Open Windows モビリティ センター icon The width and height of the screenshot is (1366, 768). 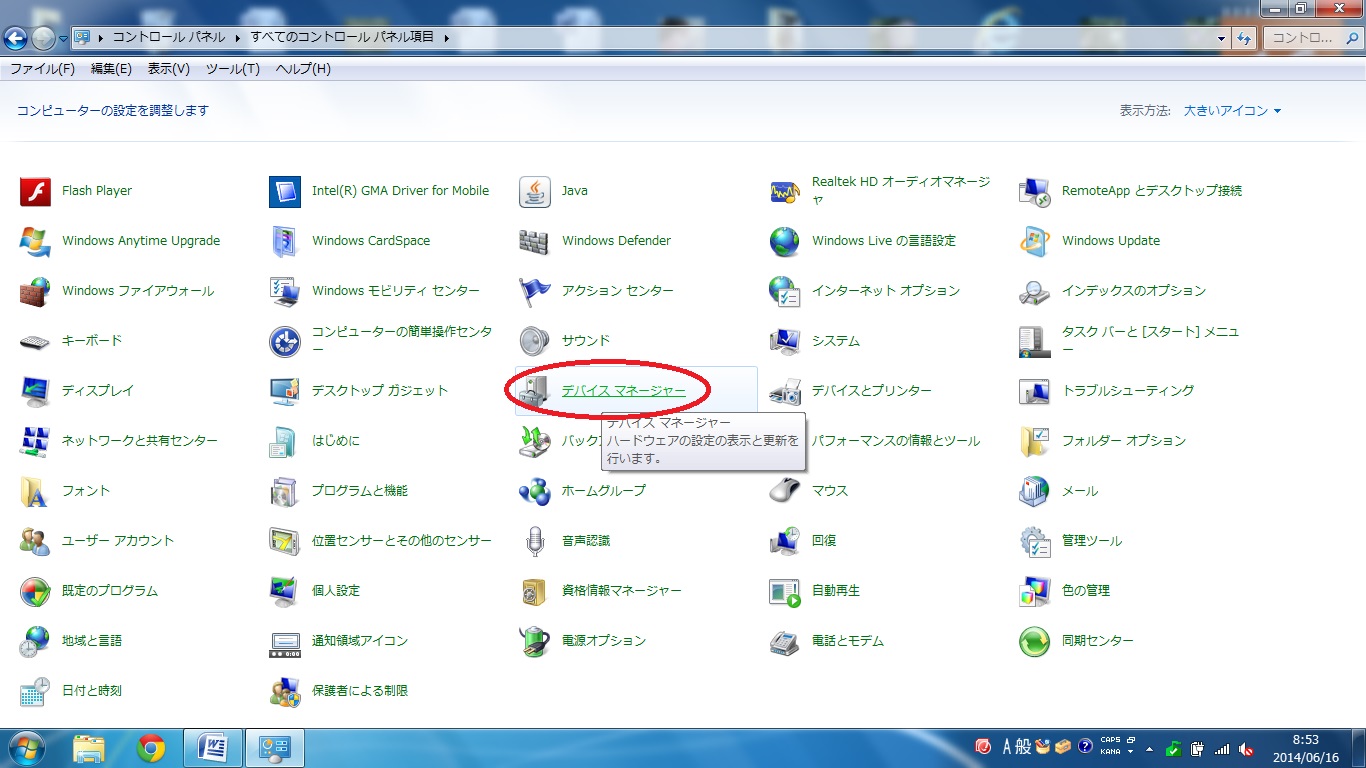pos(285,291)
